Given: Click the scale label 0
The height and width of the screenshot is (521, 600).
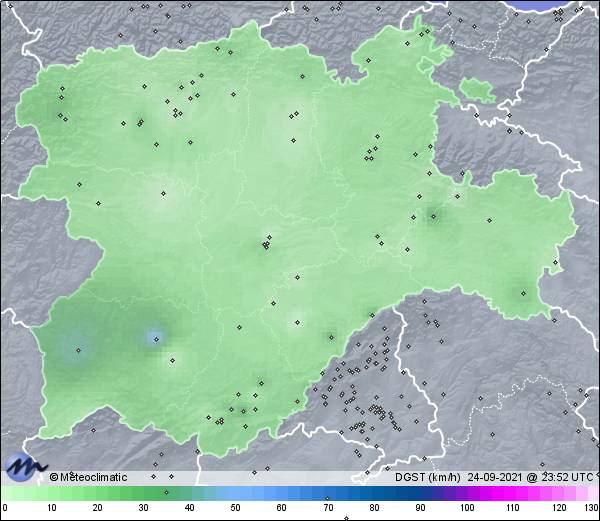Looking at the screenshot, I should click(x=5, y=508).
